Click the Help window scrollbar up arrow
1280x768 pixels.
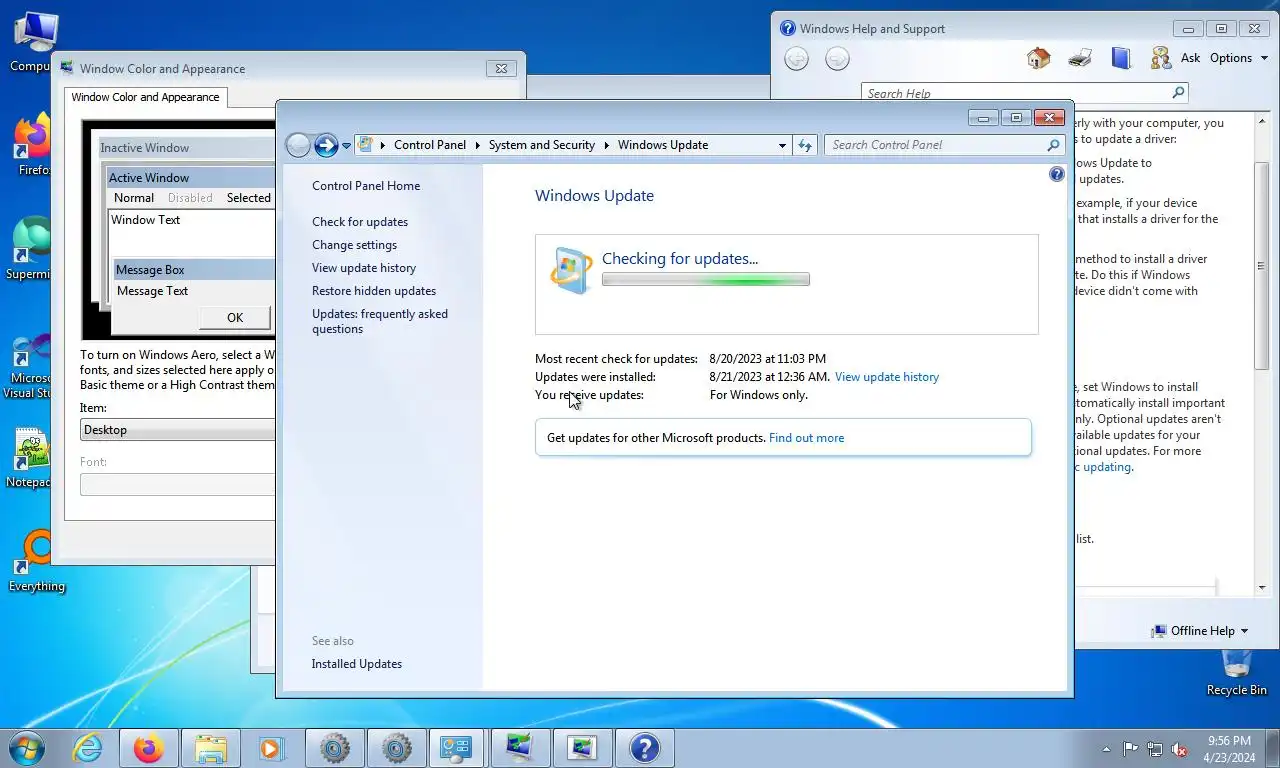click(x=1263, y=122)
